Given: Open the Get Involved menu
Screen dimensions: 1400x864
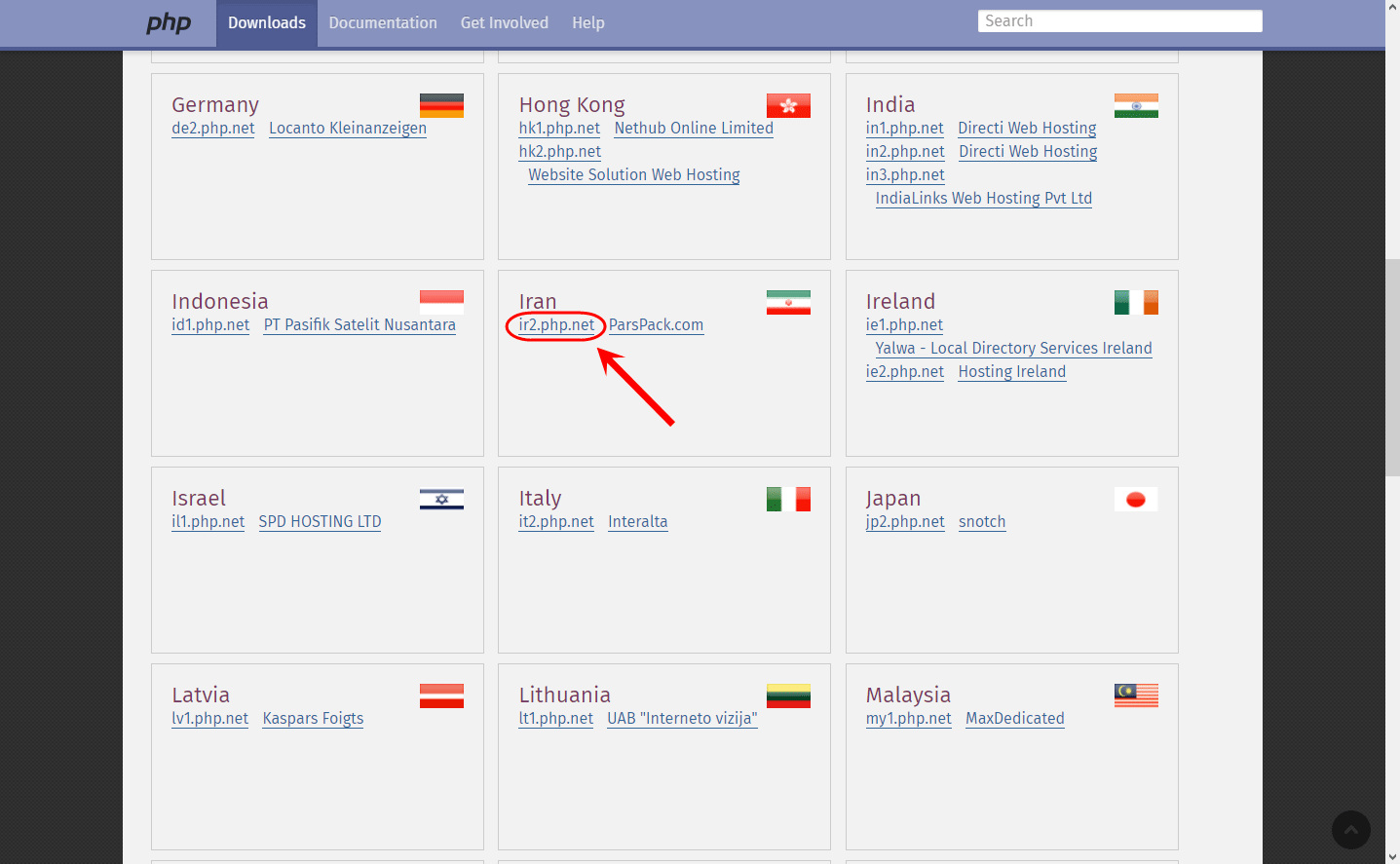Looking at the screenshot, I should pos(505,23).
